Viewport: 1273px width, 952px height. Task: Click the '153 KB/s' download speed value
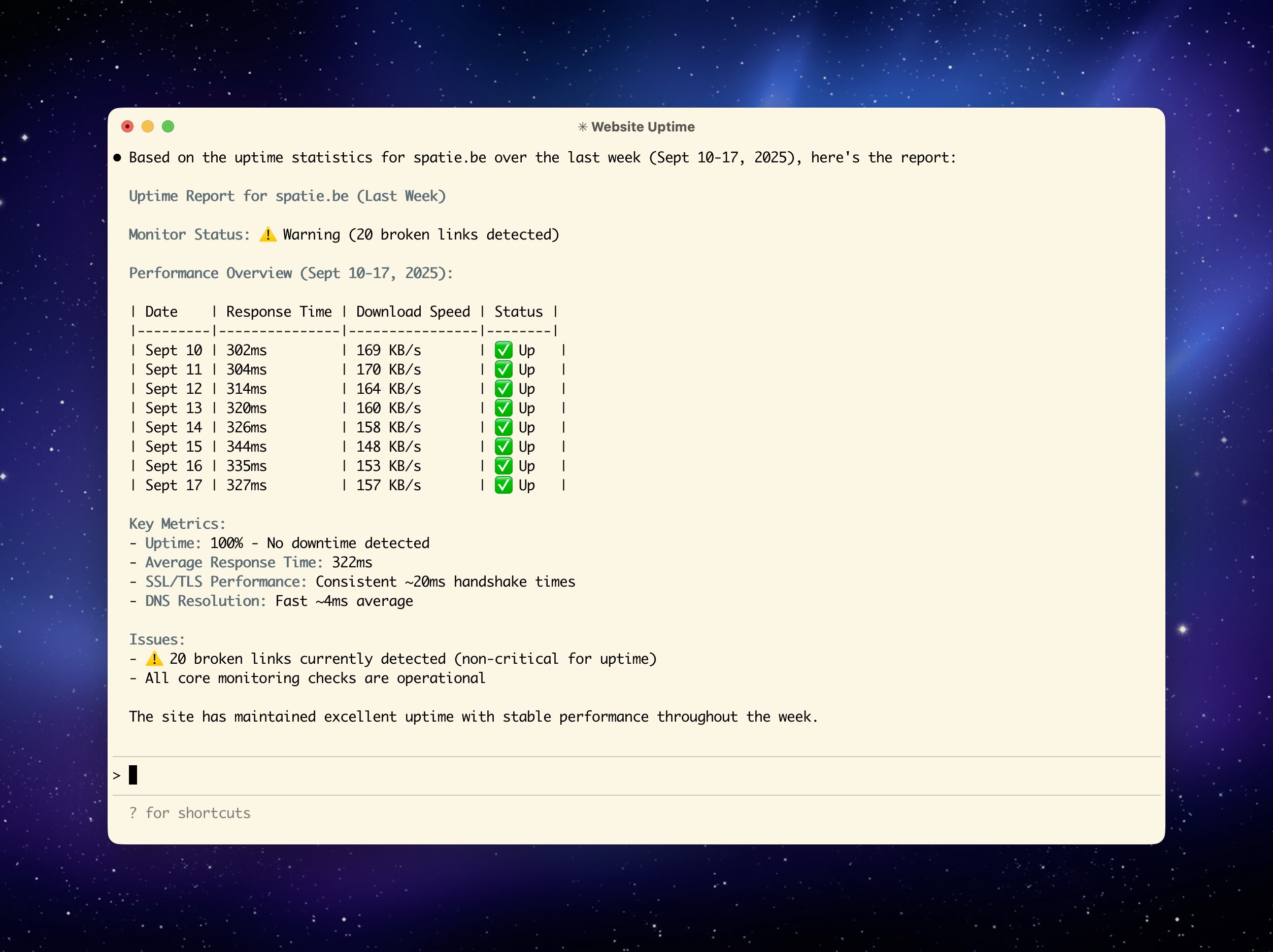click(x=388, y=466)
